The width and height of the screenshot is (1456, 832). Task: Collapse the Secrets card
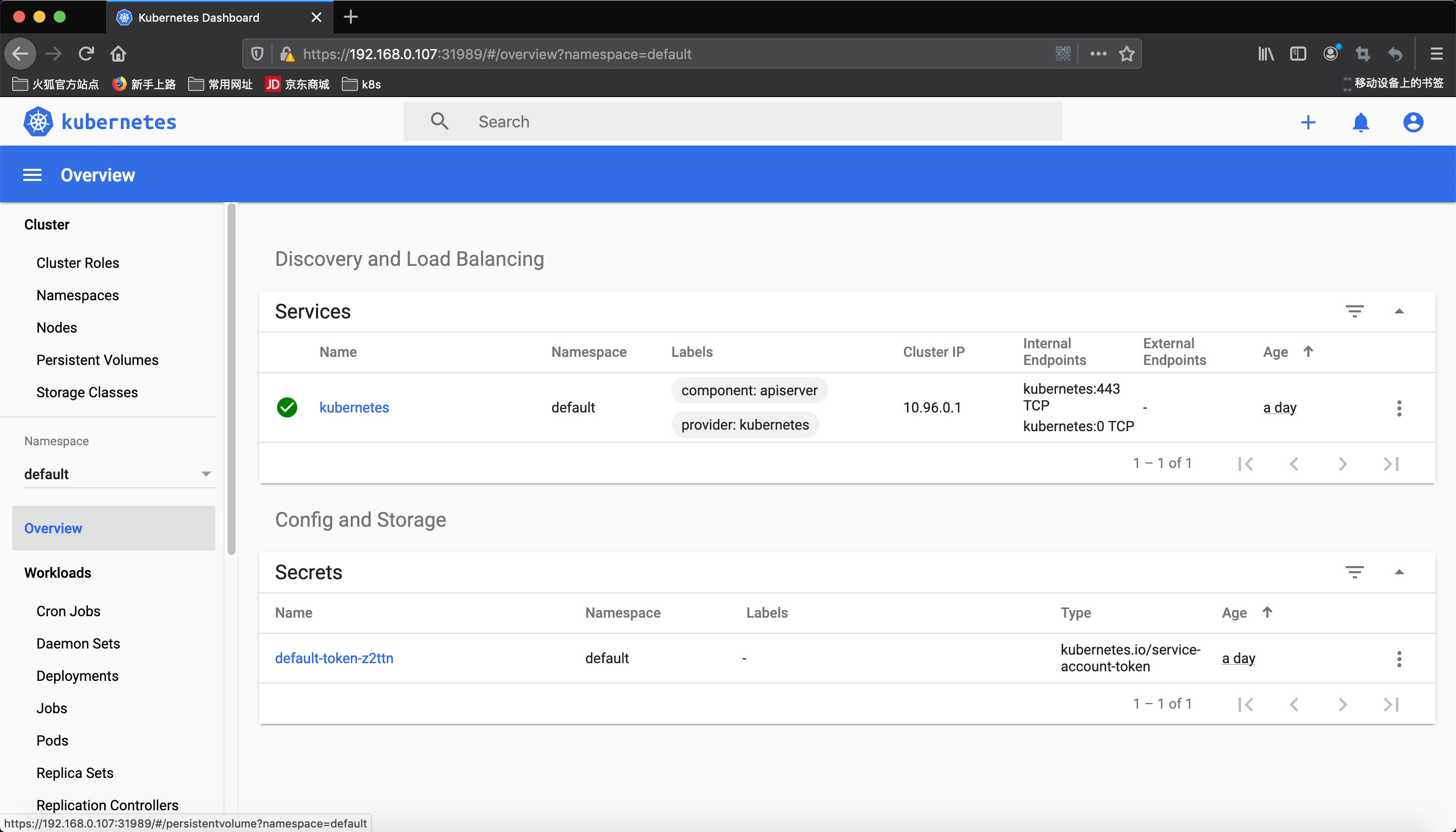[x=1399, y=572]
